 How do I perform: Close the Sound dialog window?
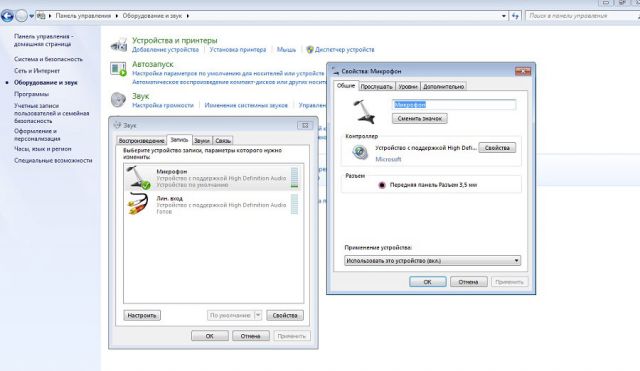click(305, 125)
